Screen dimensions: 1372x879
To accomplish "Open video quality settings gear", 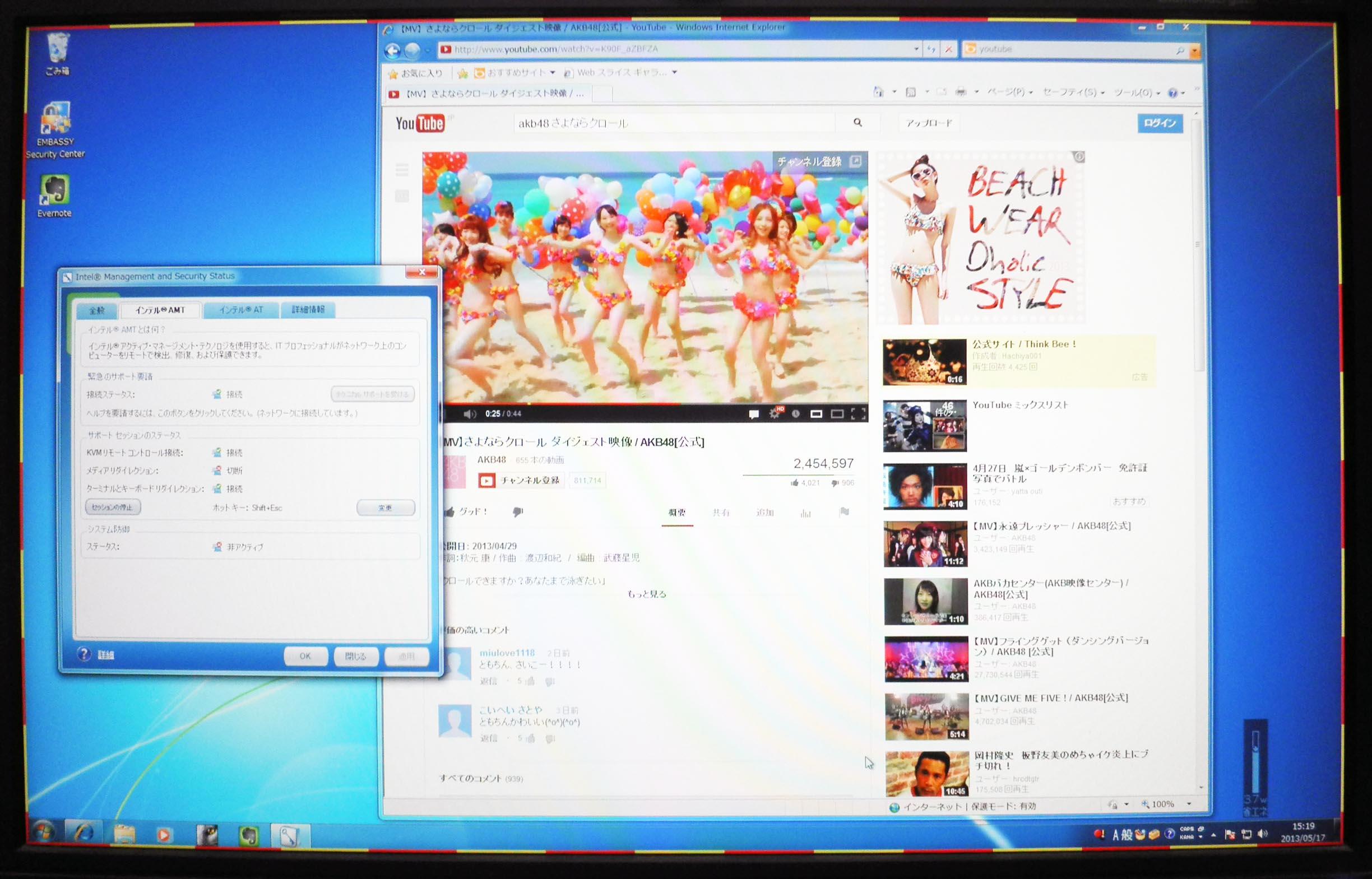I will pos(774,414).
